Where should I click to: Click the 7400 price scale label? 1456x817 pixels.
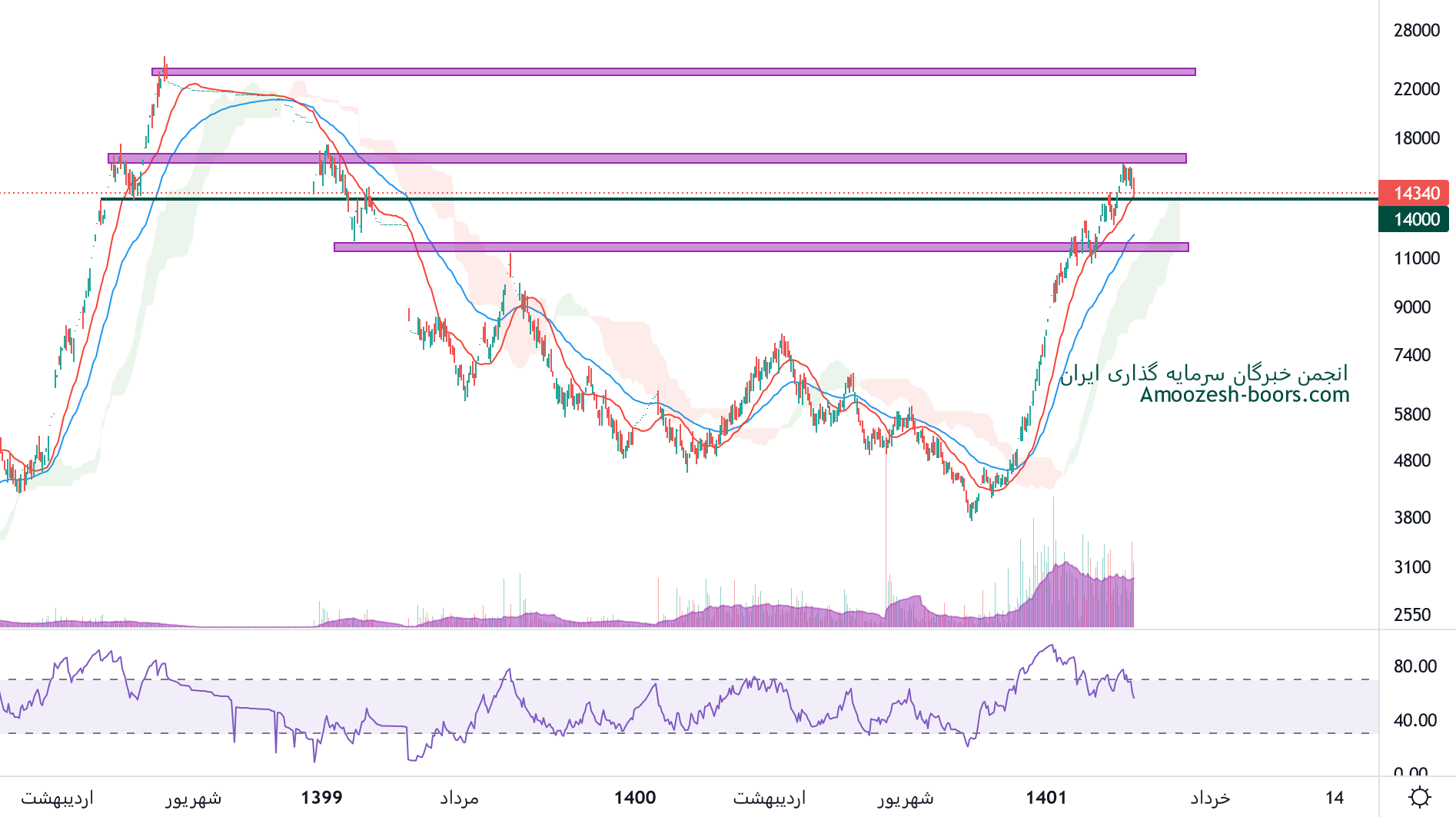(1412, 355)
